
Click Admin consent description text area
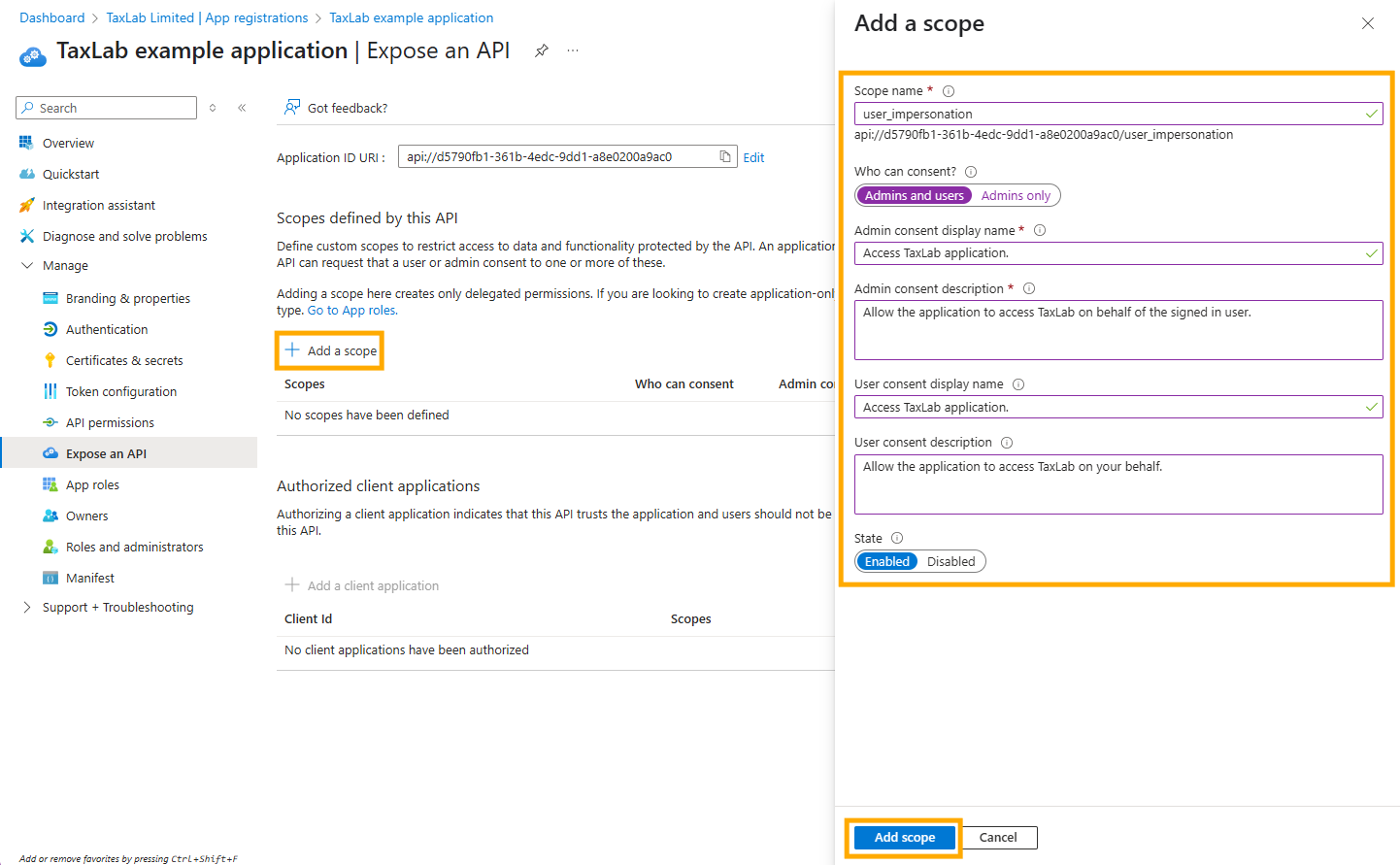[1118, 330]
